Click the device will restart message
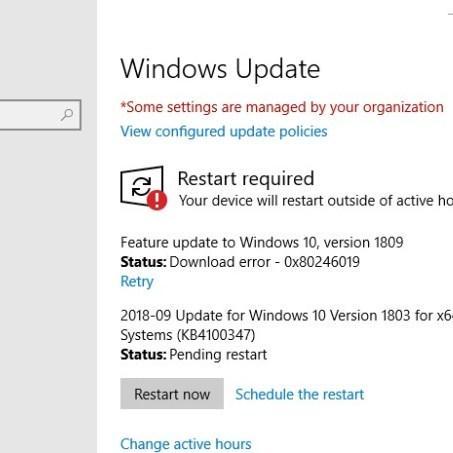Image resolution: width=453 pixels, height=453 pixels. [316, 201]
